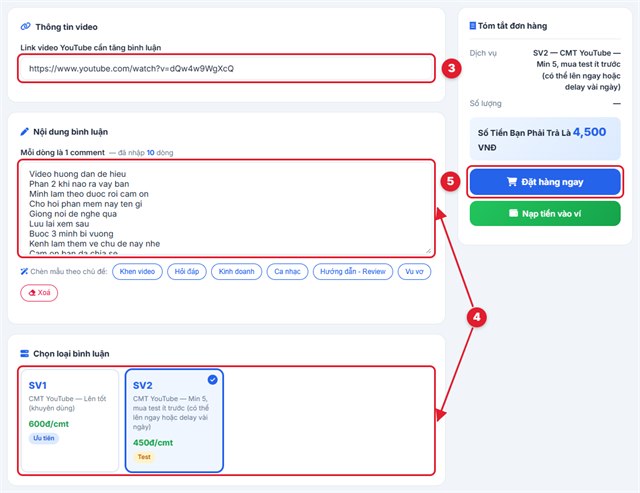Click inside the comment content textarea
This screenshot has width=640, height=493.
pyautogui.click(x=226, y=208)
